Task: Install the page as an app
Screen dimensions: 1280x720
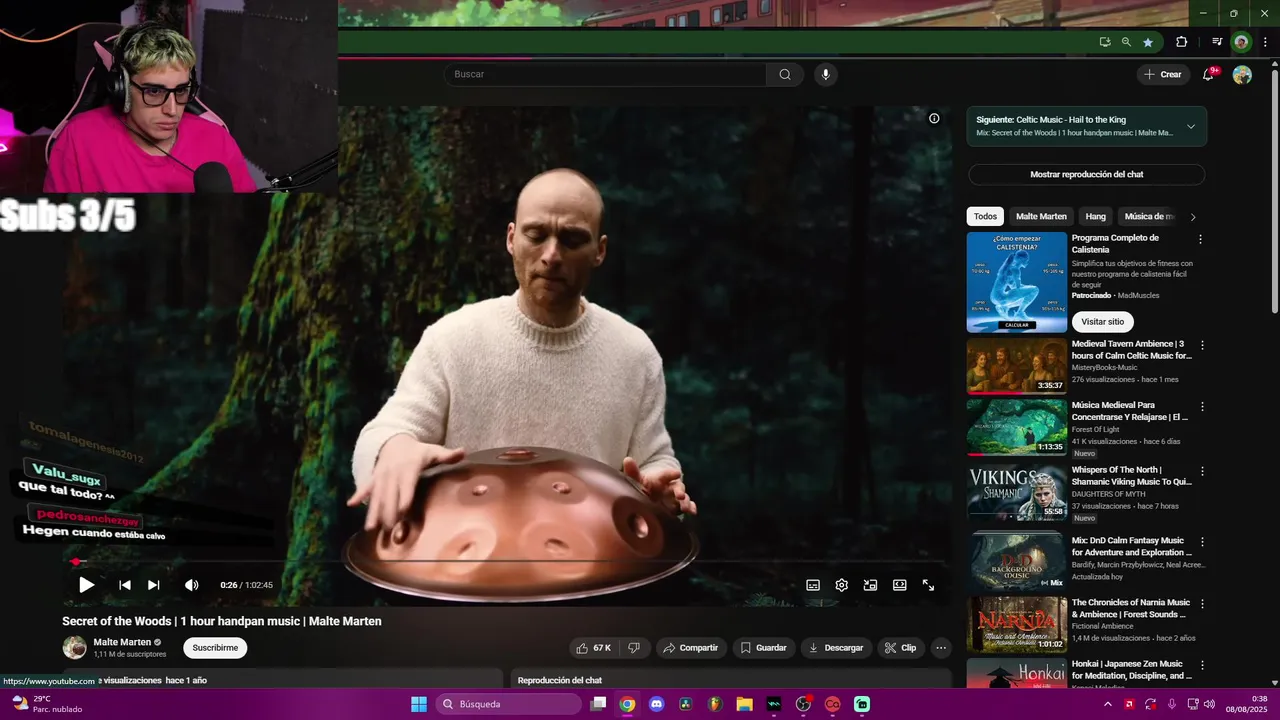Action: (x=1105, y=42)
